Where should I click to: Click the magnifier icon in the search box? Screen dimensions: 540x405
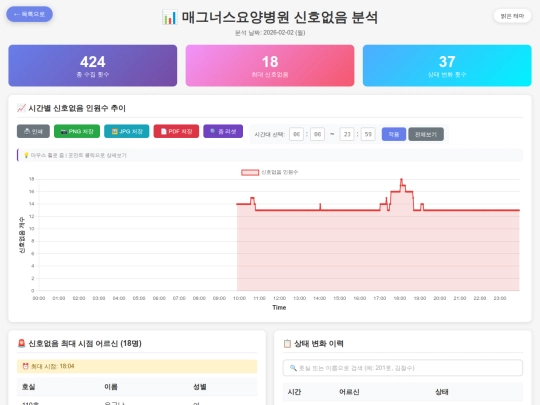(x=293, y=368)
